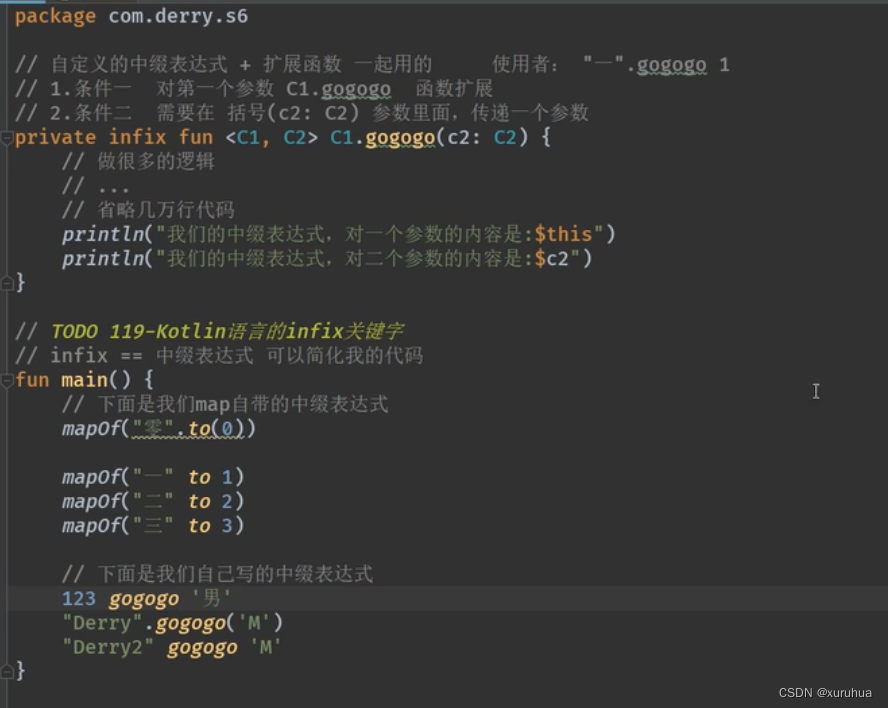Viewport: 888px width, 708px height.
Task: Click gogogo in the function declaration
Action: click(x=400, y=138)
